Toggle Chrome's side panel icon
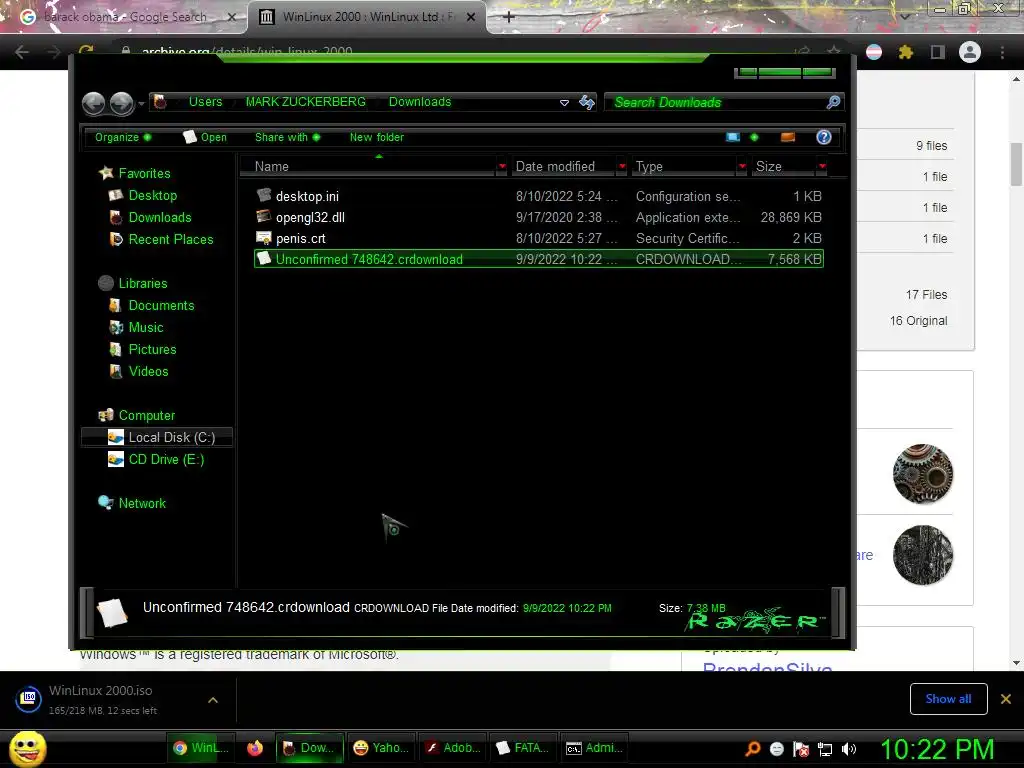 (x=937, y=52)
